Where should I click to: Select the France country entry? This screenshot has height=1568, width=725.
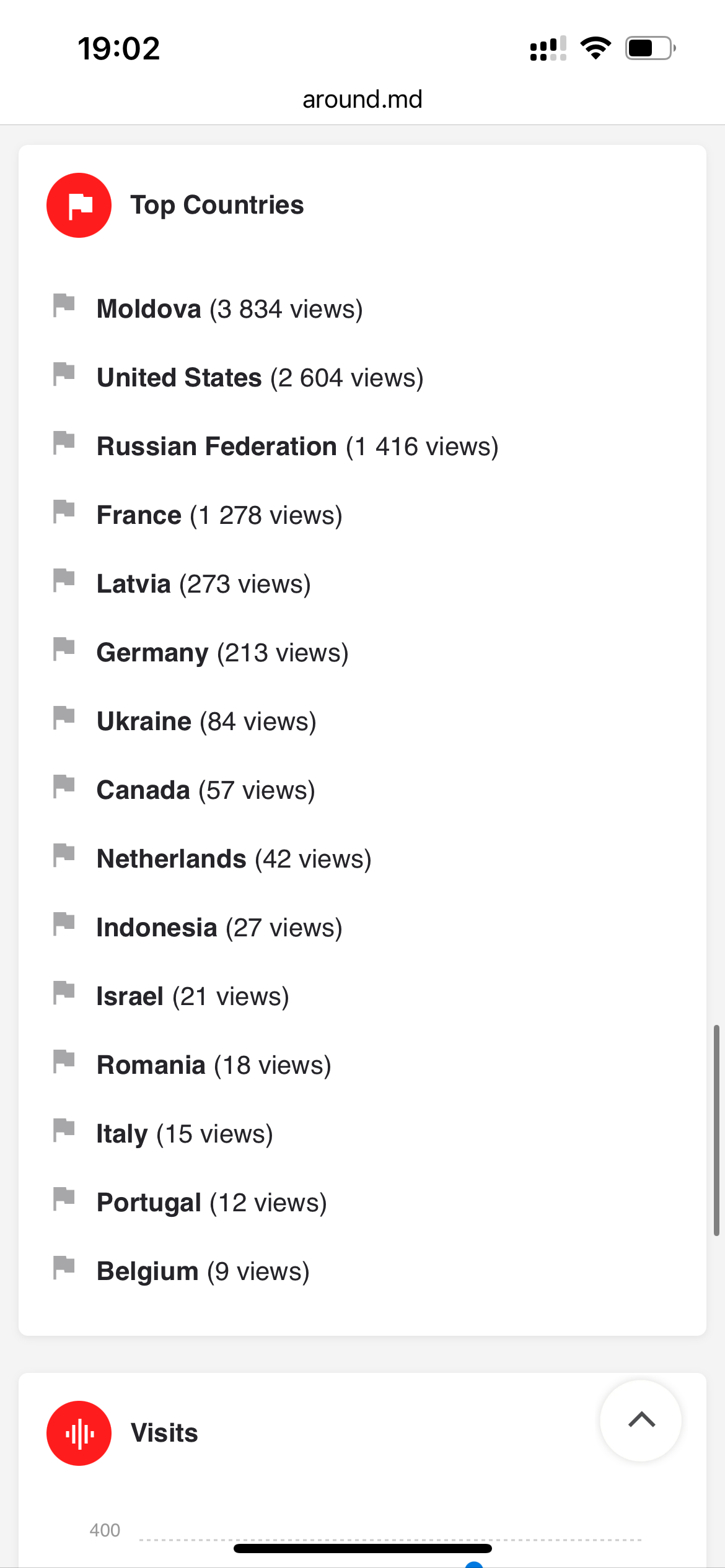[219, 515]
